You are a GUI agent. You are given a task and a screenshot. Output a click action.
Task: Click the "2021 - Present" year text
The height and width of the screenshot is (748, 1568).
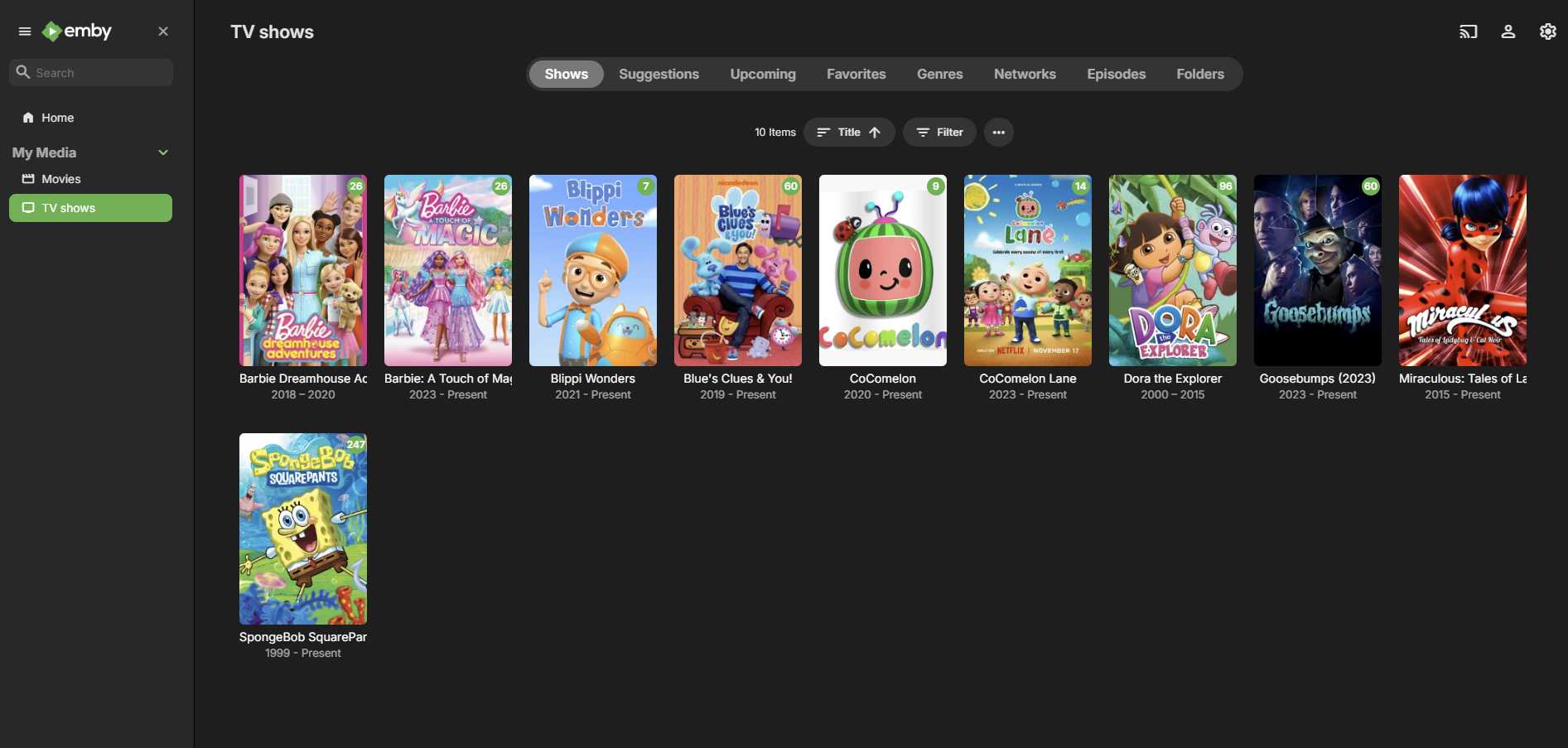(x=593, y=395)
